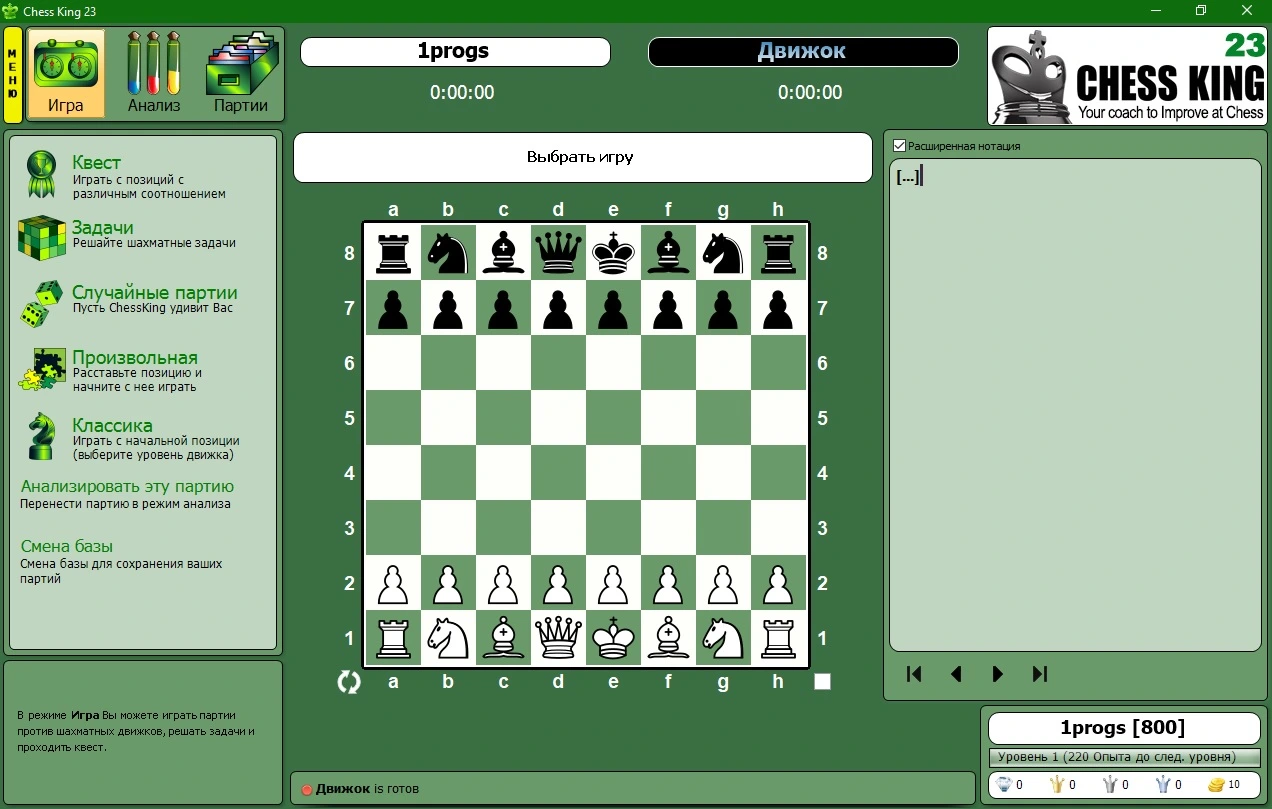Switch to the Игра tab

coord(66,74)
